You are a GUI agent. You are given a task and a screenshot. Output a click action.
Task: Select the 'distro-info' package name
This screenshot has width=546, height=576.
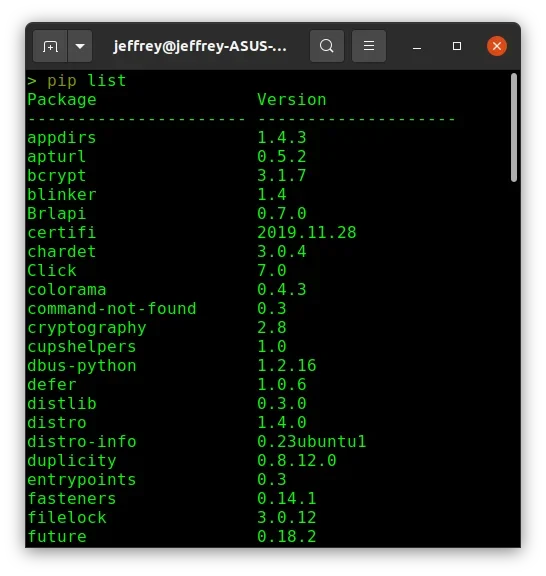(82, 442)
